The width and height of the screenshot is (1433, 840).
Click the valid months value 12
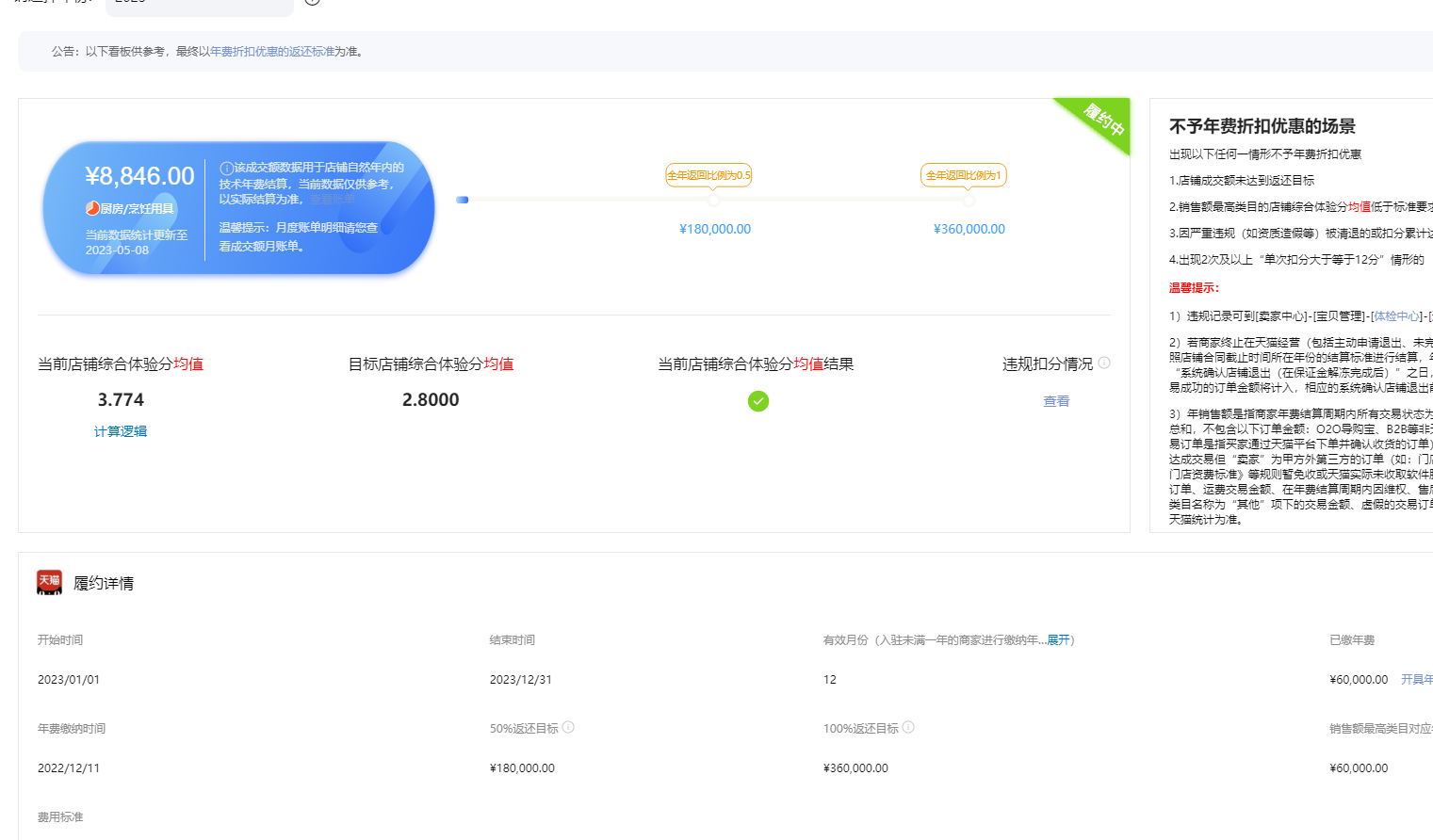830,680
